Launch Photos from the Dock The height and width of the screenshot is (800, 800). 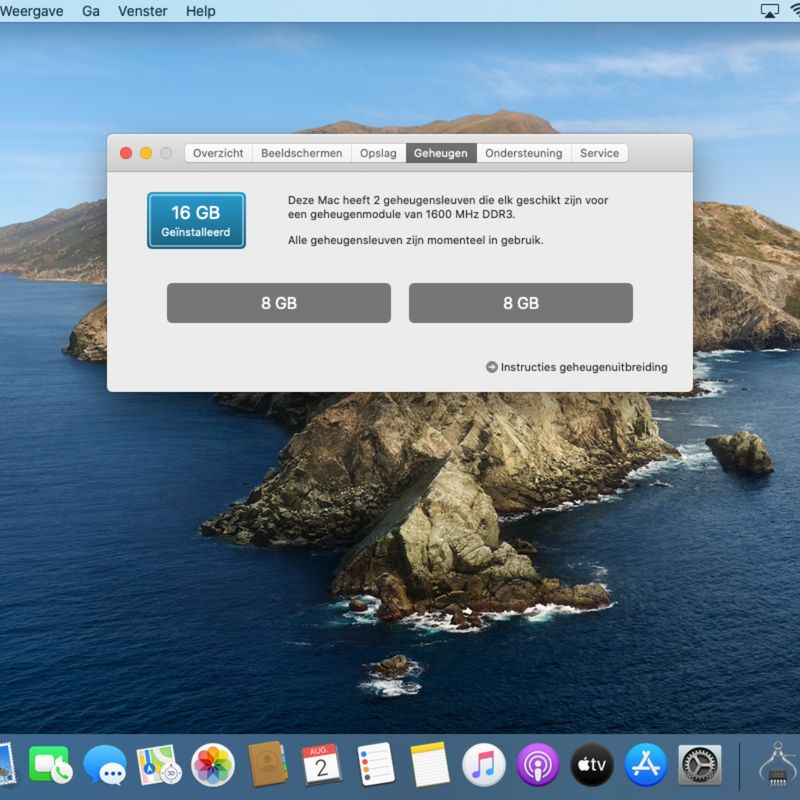[213, 765]
